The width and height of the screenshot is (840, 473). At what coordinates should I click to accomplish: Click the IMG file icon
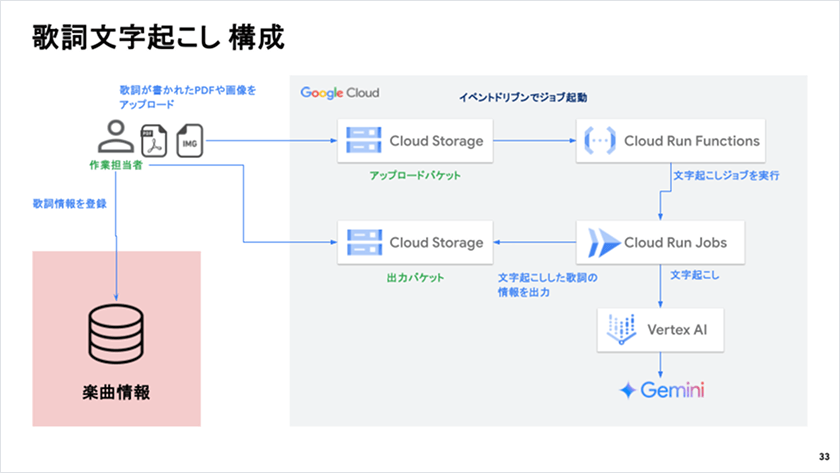click(x=190, y=141)
